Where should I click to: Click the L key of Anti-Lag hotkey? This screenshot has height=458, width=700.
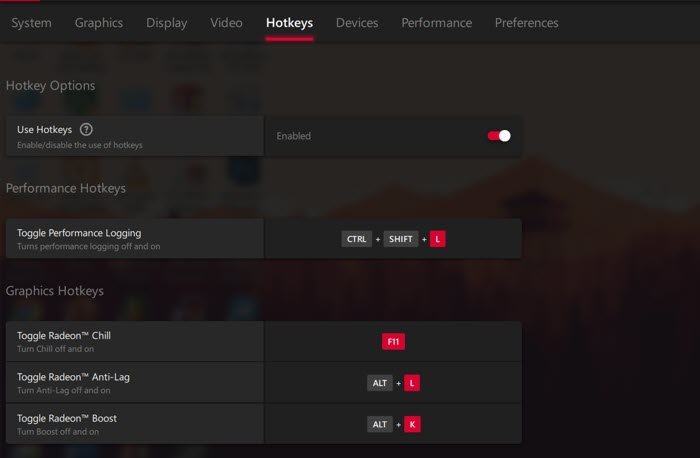[412, 383]
